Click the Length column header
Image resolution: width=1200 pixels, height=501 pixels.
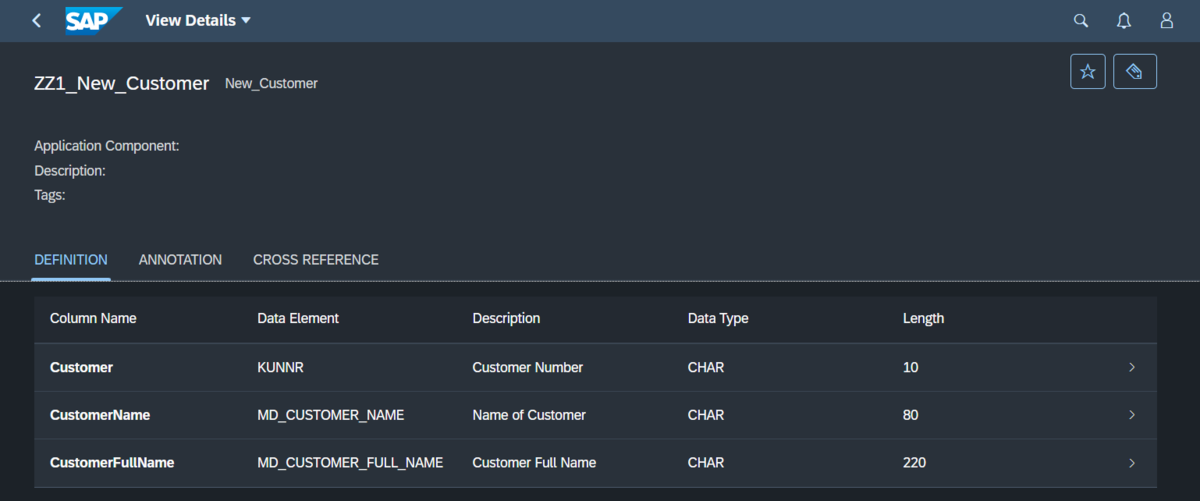click(923, 319)
